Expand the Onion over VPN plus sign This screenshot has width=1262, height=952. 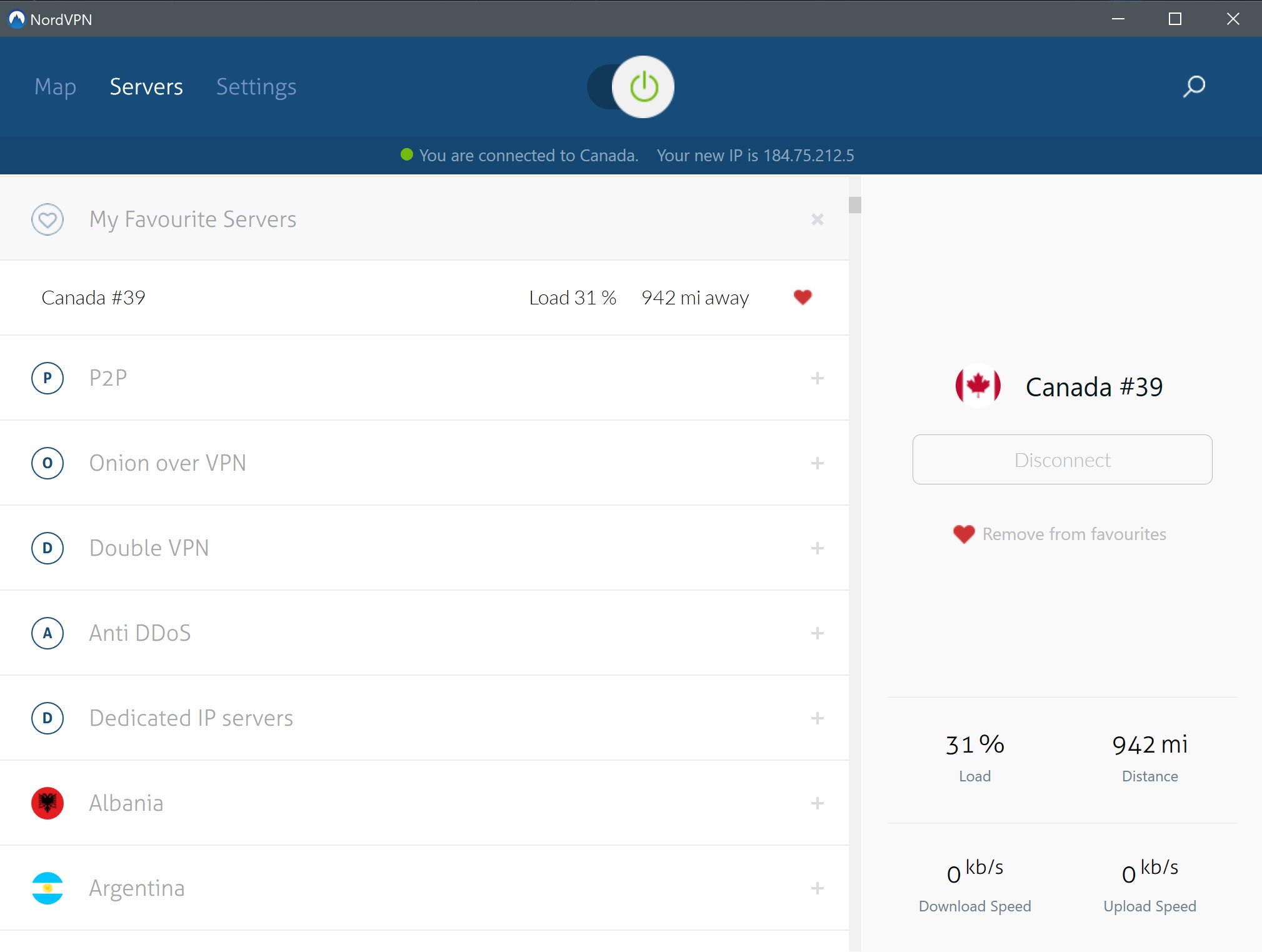click(x=817, y=463)
